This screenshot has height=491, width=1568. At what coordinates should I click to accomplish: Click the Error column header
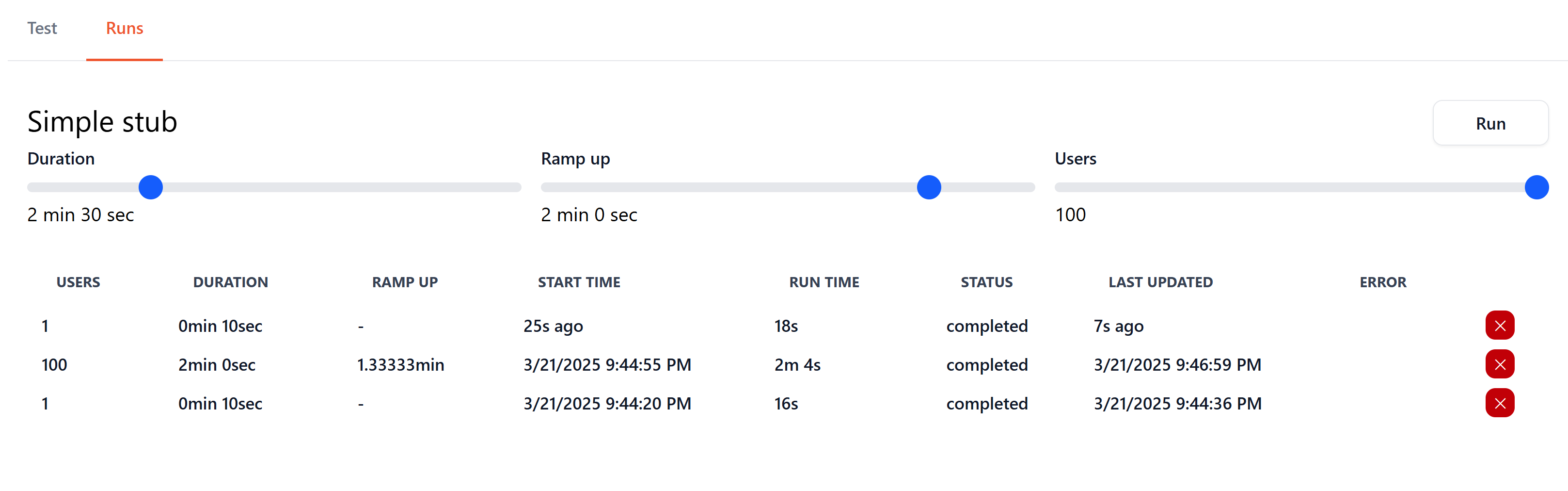click(1382, 283)
